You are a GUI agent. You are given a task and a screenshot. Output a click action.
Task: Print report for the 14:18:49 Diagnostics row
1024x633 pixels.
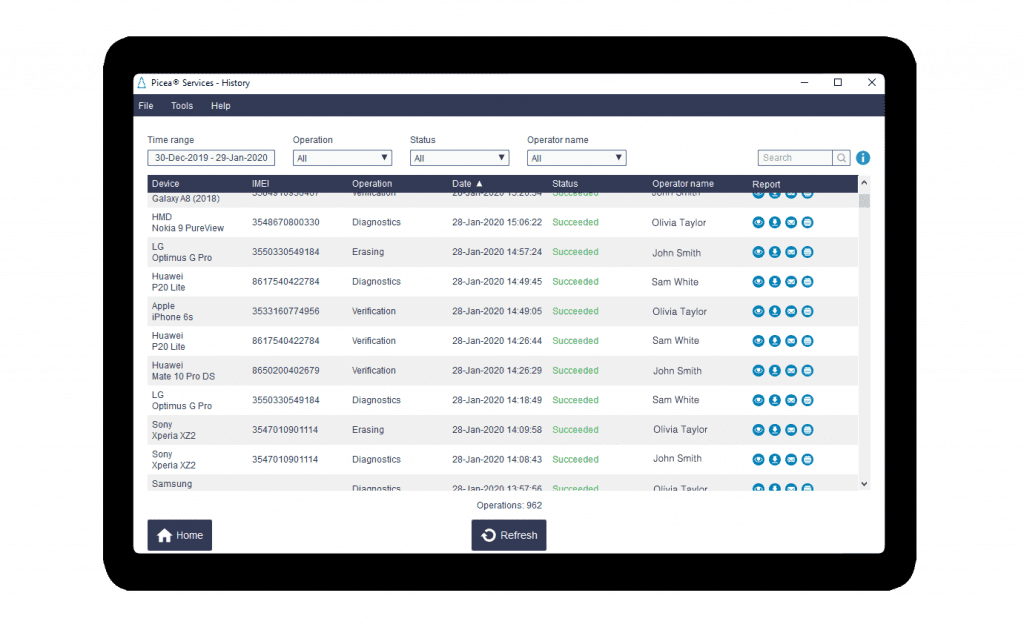tap(807, 400)
